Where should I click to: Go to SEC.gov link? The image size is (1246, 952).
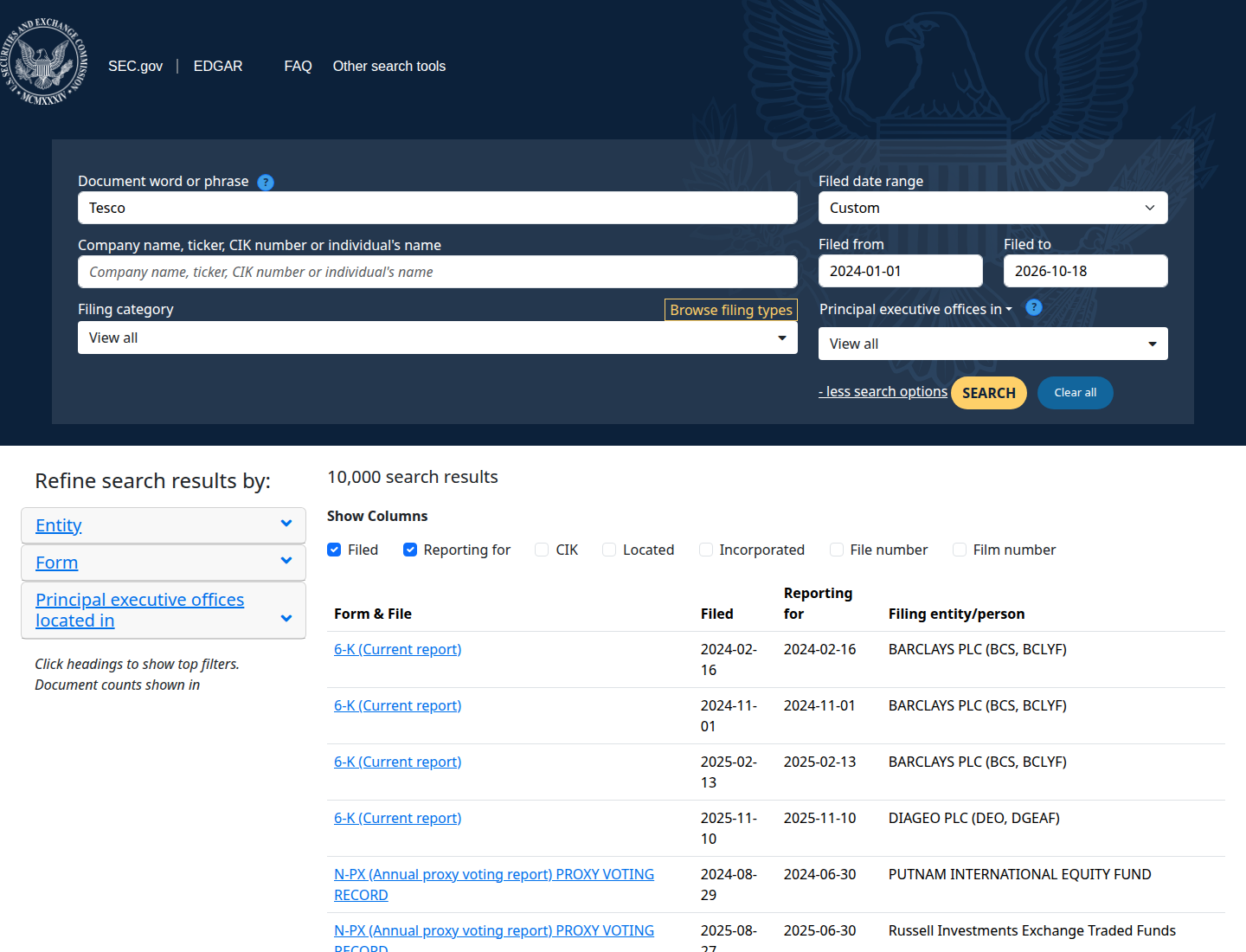(x=135, y=66)
